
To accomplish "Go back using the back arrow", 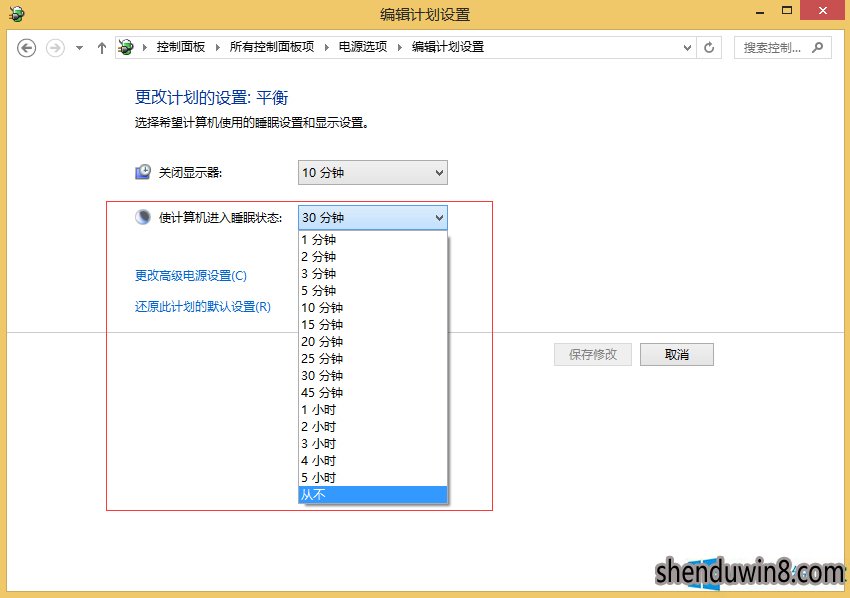I will click(x=26, y=48).
